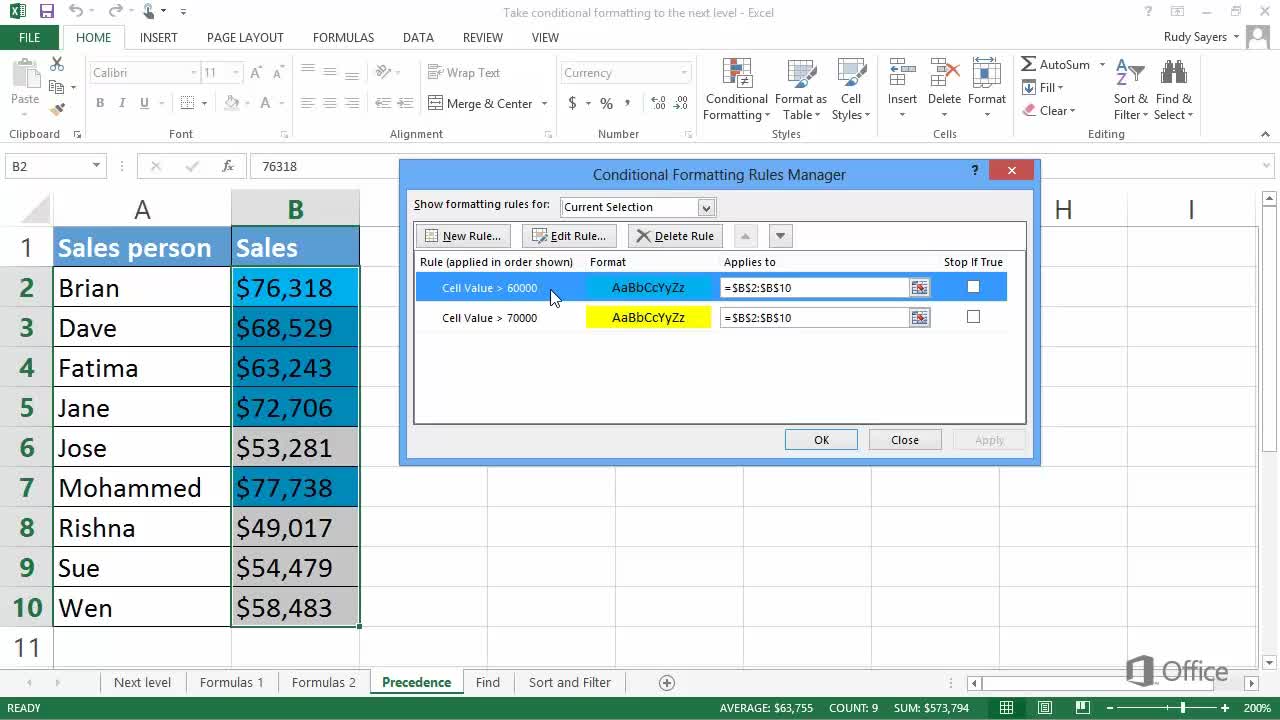Expand the Name Box dropdown arrow
The image size is (1280, 720).
96,166
